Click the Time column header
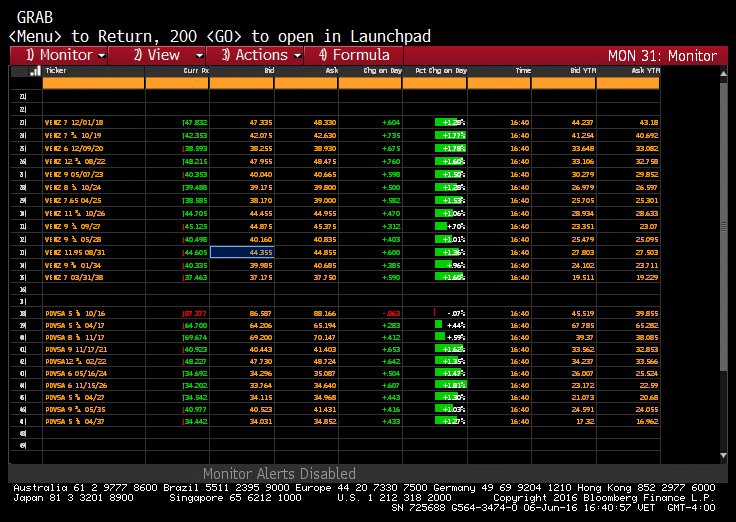This screenshot has width=736, height=522. pyautogui.click(x=523, y=70)
